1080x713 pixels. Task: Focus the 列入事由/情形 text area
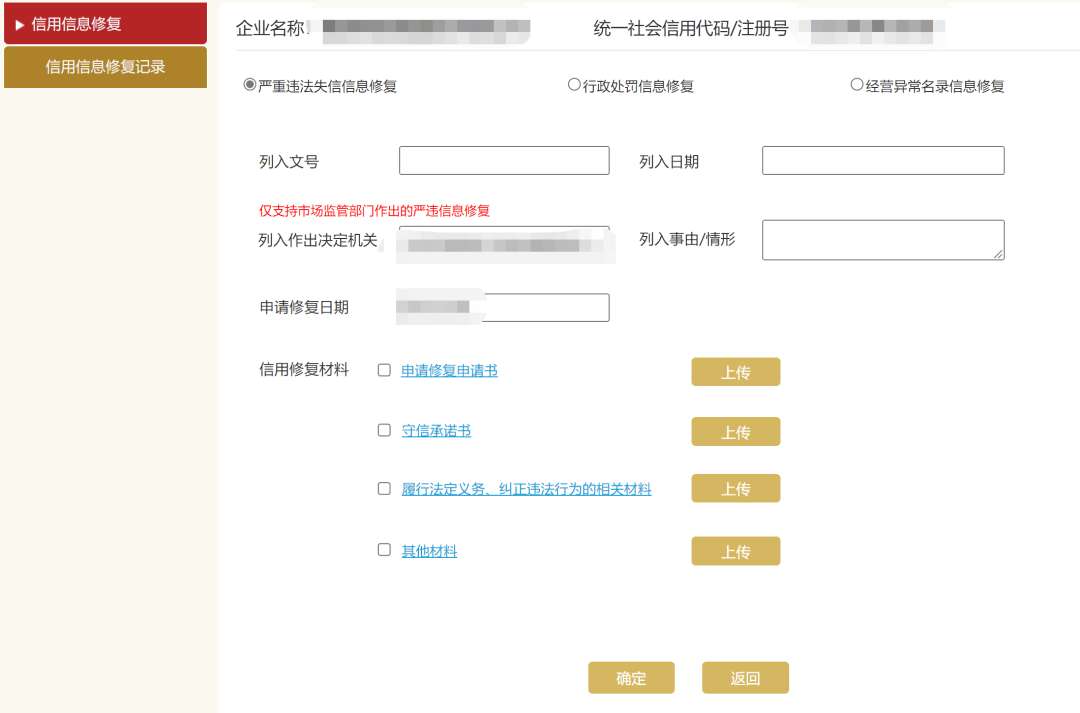tap(883, 240)
